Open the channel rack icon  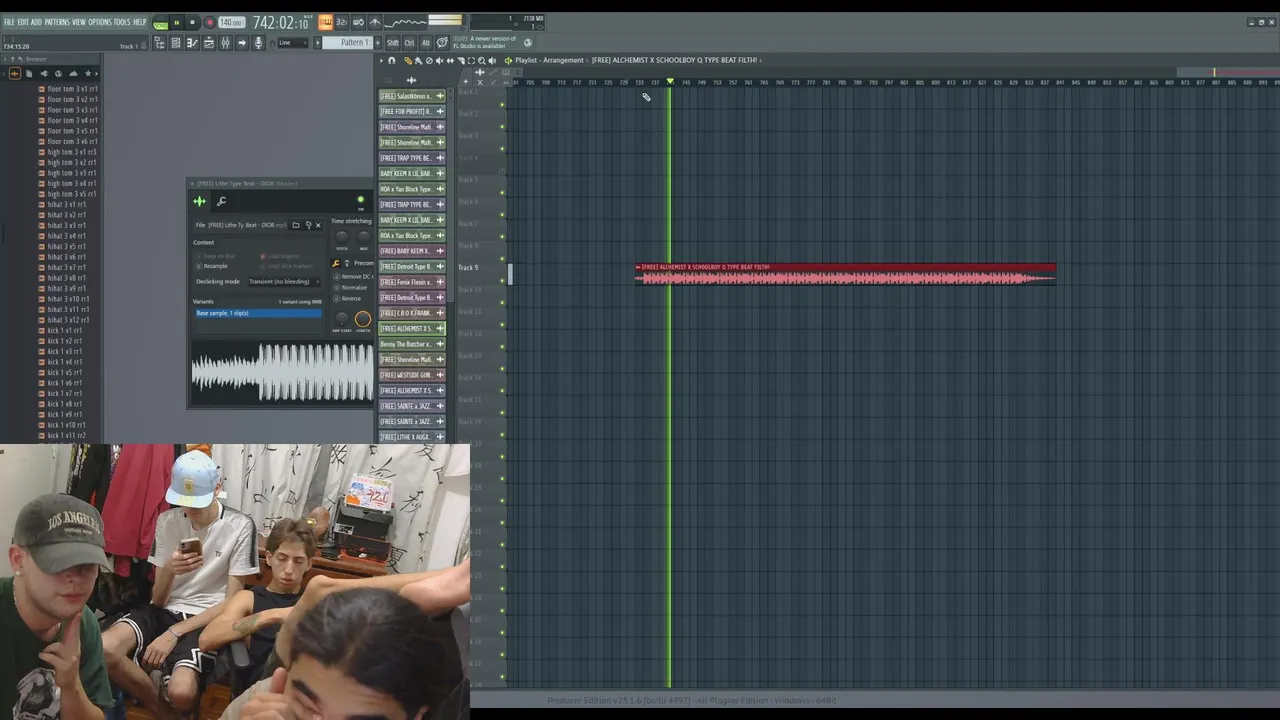click(x=176, y=43)
